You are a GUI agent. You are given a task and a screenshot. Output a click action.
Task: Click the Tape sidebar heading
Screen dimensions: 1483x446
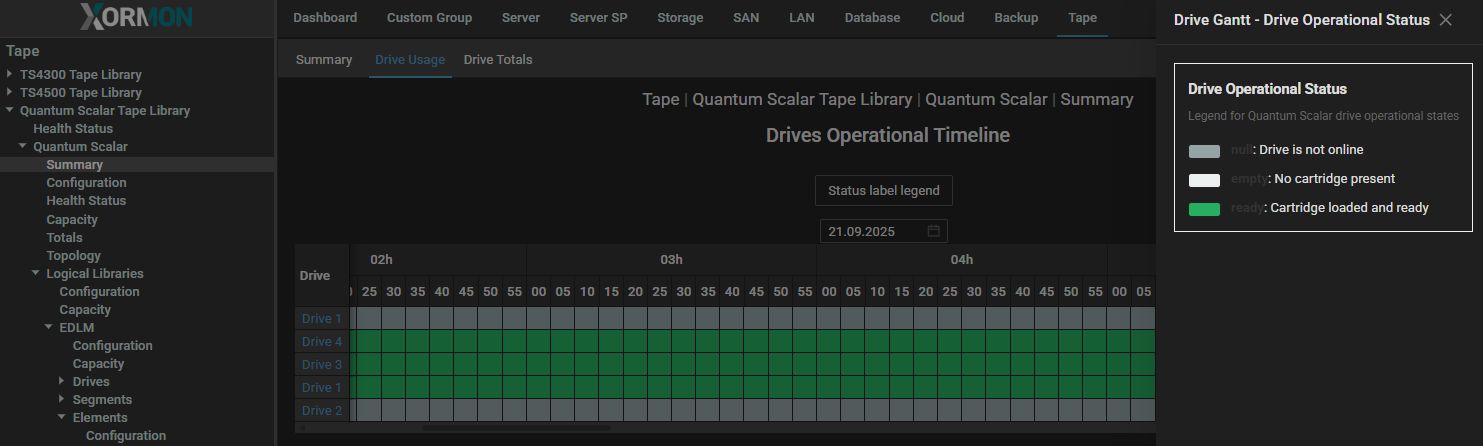tap(23, 51)
